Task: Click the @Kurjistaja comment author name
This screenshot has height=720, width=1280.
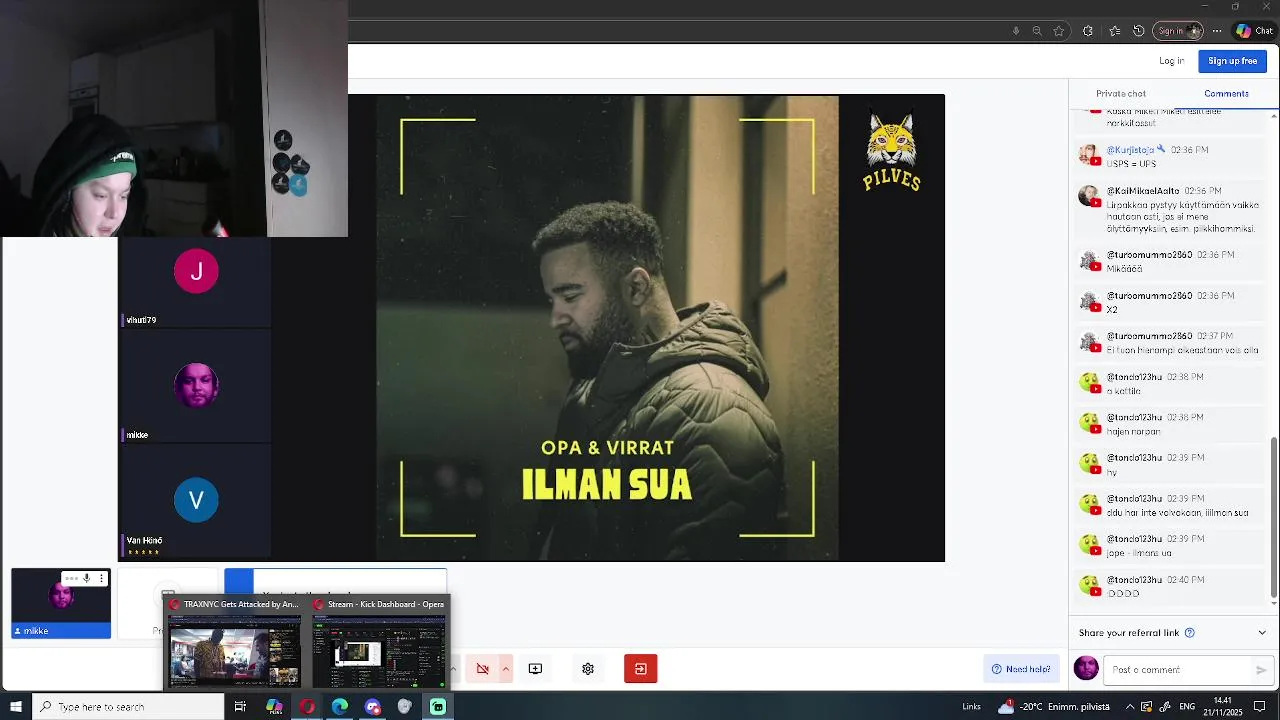Action: (1130, 150)
